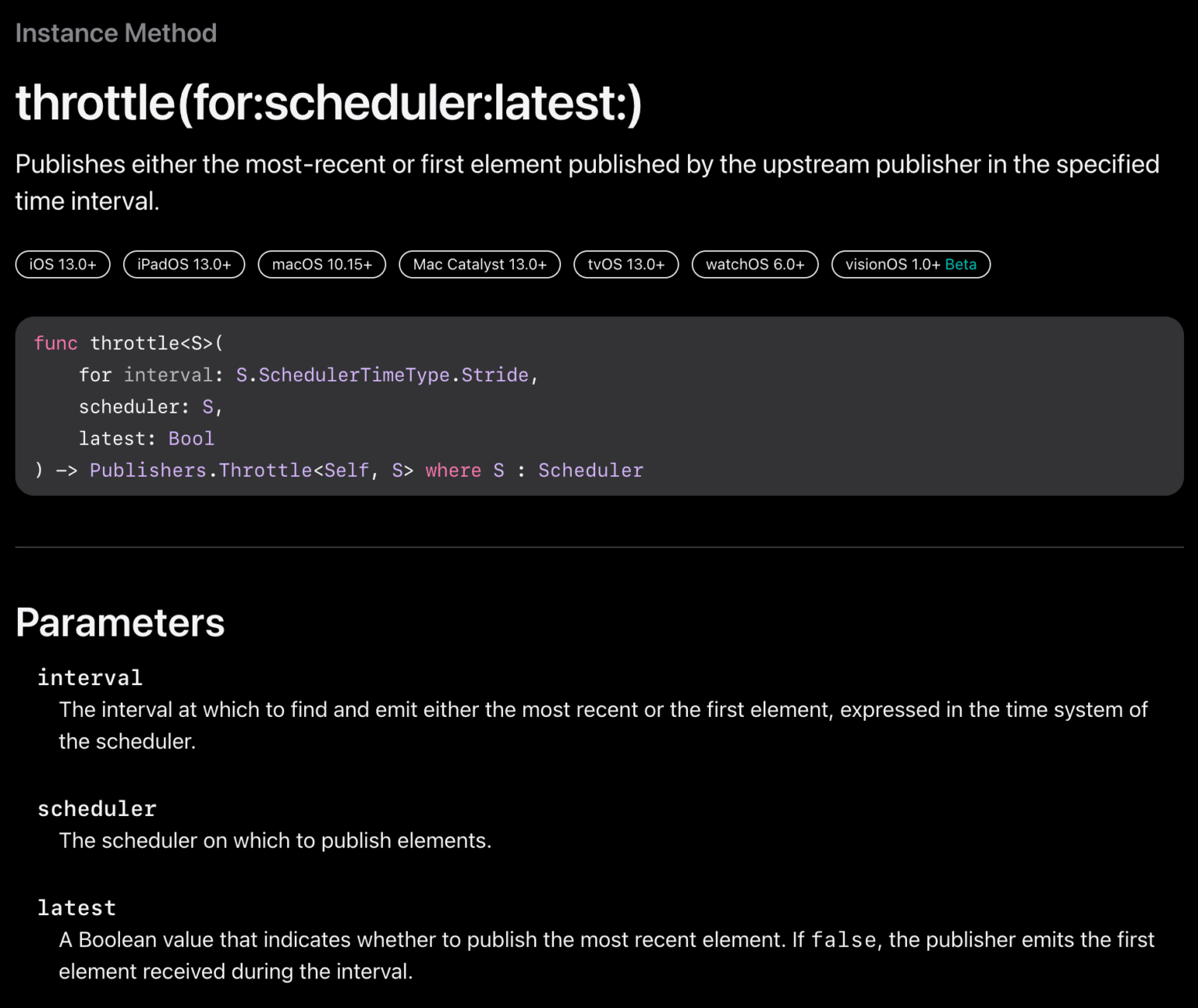Follow the Scheduler protocol link after where
The image size is (1198, 1008).
pyautogui.click(x=590, y=470)
